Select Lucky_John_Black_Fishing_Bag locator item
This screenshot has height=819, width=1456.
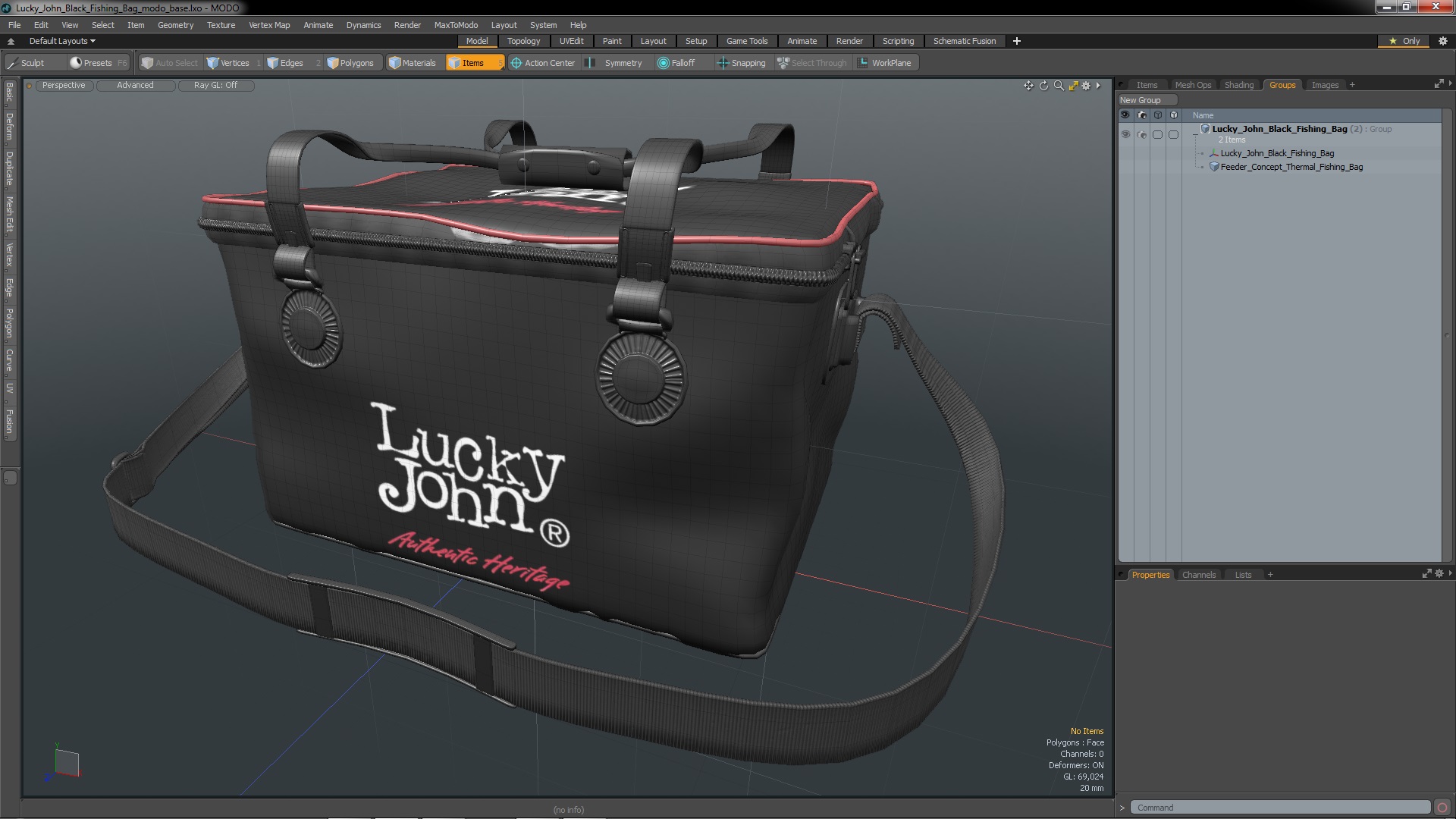pyautogui.click(x=1276, y=153)
